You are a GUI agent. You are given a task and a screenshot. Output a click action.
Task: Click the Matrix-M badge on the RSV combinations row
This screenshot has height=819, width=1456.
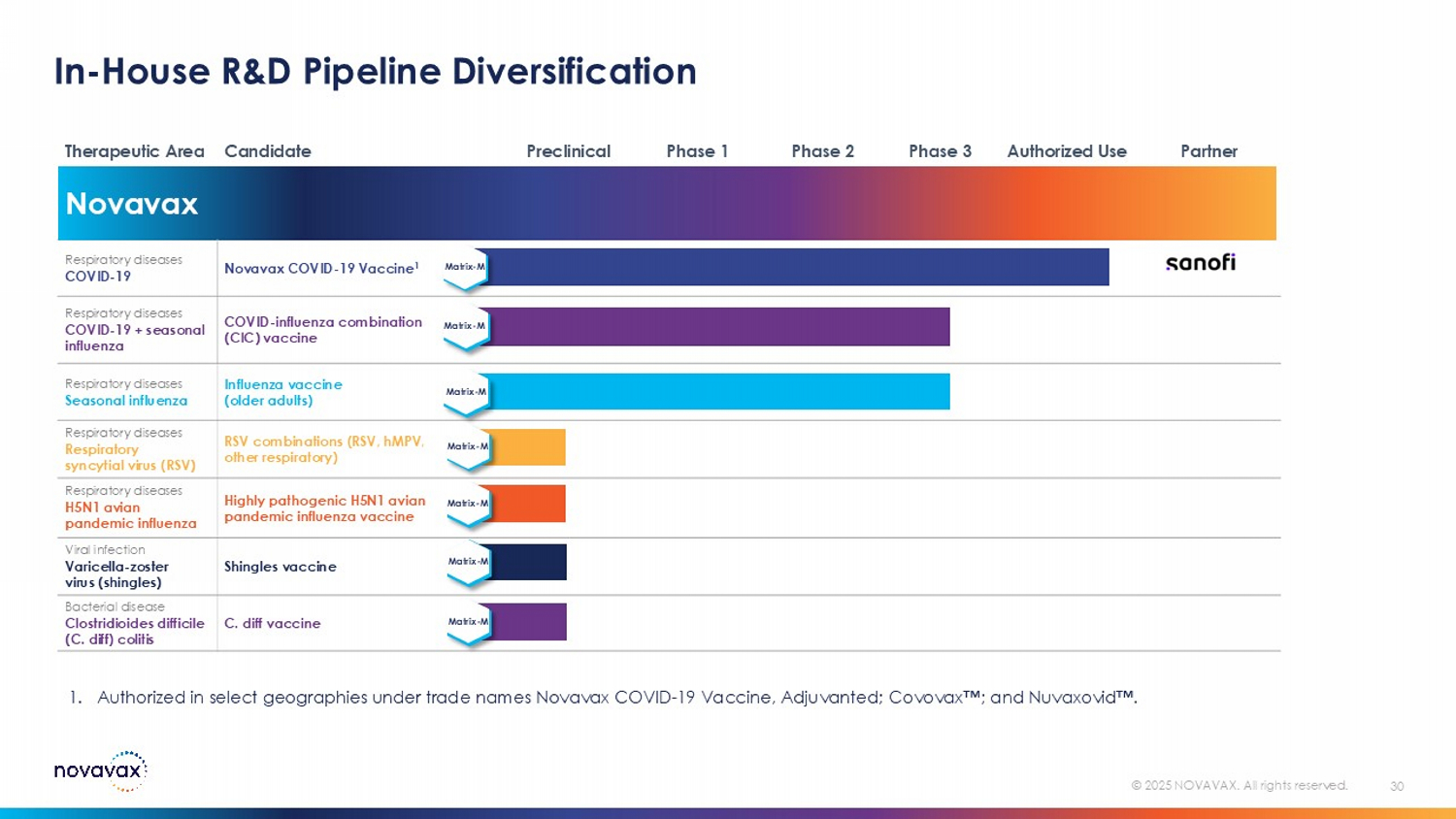coord(468,447)
